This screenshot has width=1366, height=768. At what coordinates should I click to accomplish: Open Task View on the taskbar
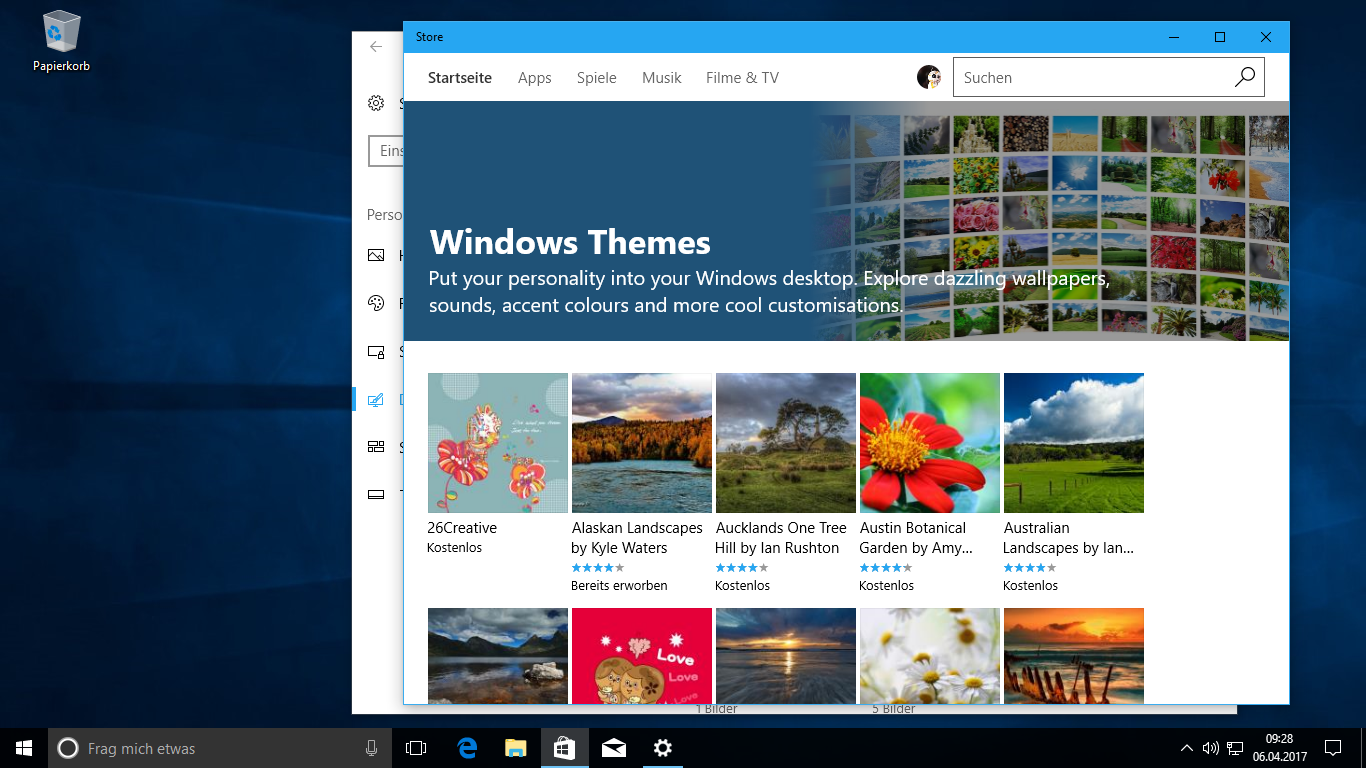416,748
